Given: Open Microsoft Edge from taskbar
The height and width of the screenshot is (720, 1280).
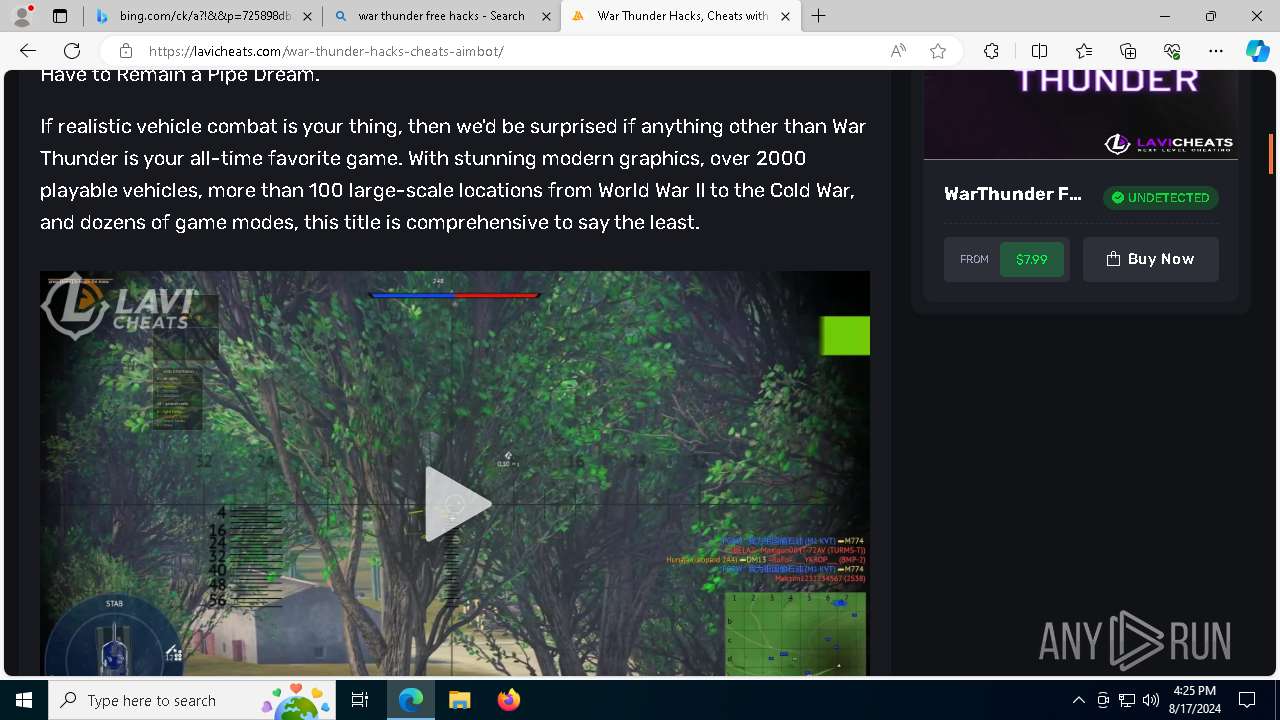Looking at the screenshot, I should [x=411, y=700].
